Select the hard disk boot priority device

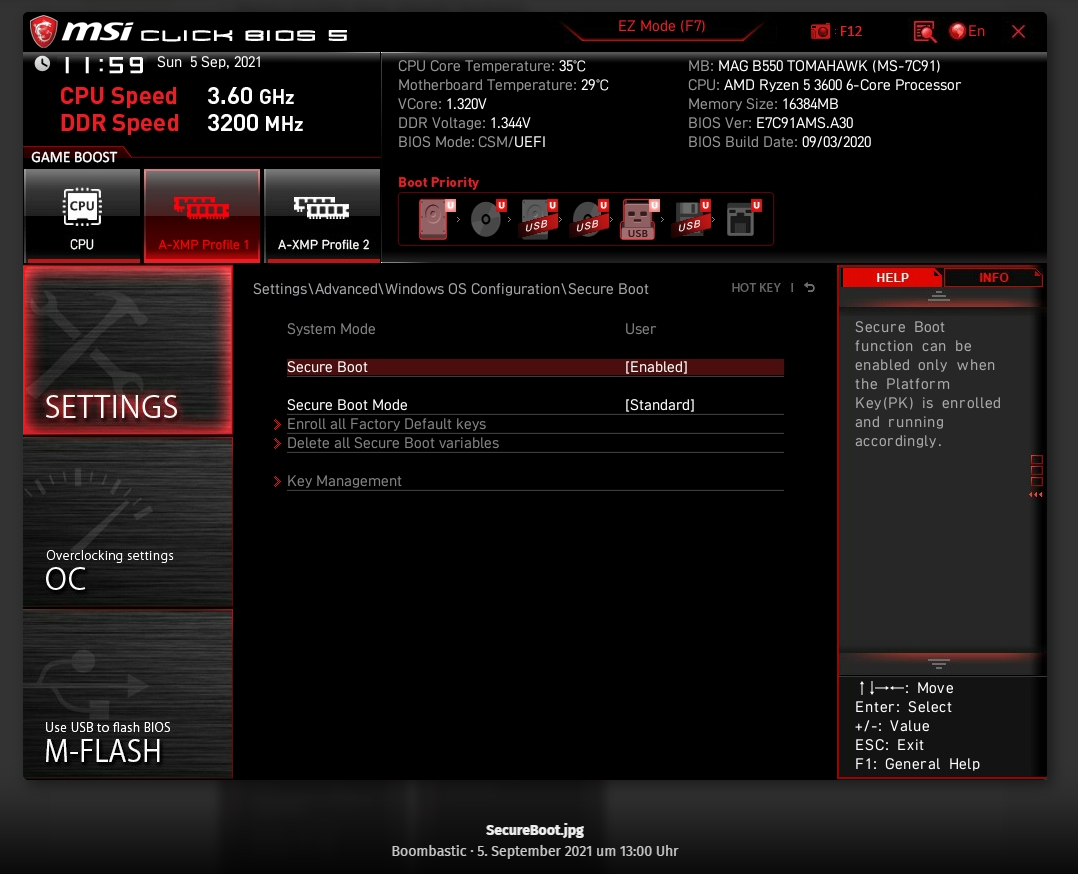(x=435, y=219)
